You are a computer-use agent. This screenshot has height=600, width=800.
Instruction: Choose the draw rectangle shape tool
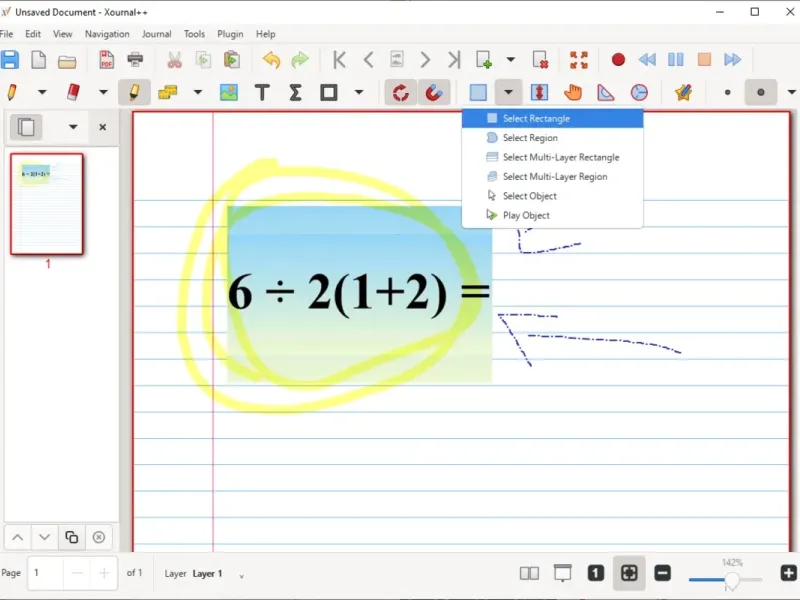pyautogui.click(x=329, y=92)
